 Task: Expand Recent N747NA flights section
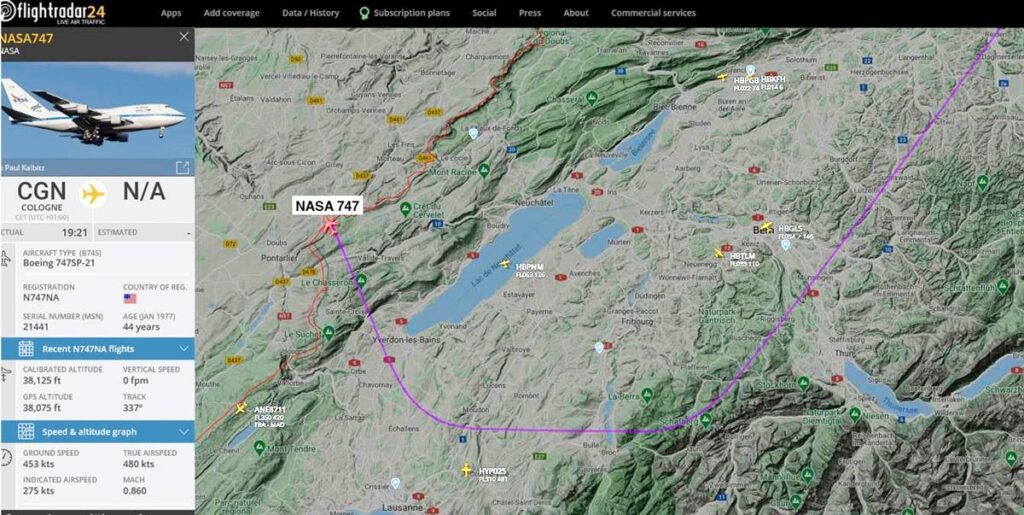[97, 349]
